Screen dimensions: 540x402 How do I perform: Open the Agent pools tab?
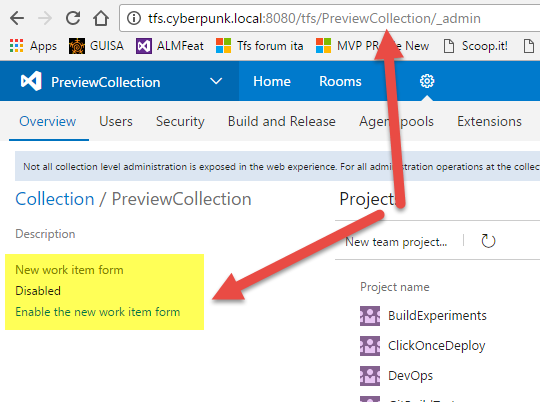point(396,122)
